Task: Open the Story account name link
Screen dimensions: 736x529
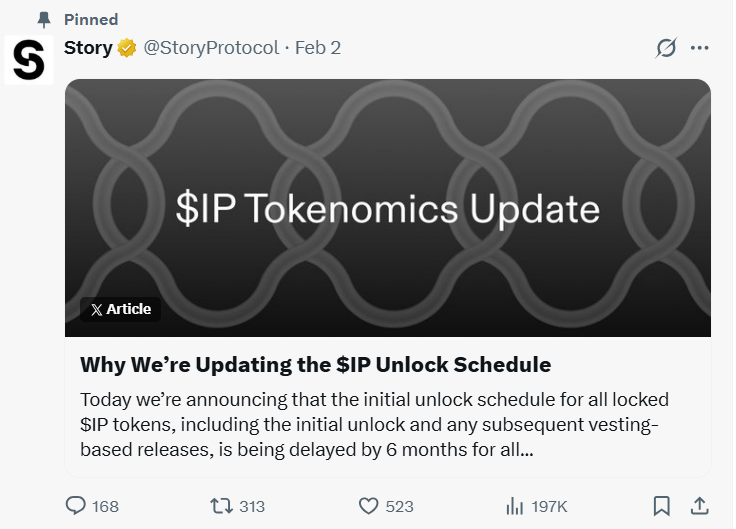Action: click(88, 48)
